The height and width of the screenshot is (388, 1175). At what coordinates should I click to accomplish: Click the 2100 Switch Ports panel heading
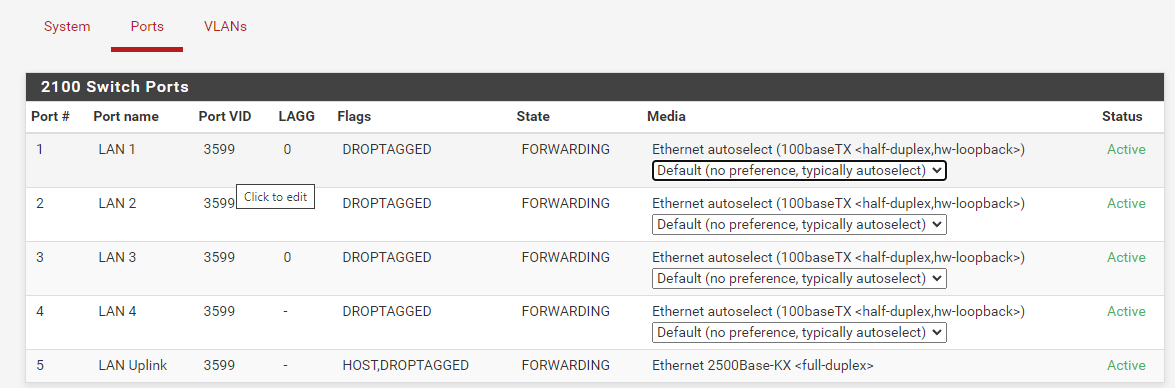[x=115, y=87]
